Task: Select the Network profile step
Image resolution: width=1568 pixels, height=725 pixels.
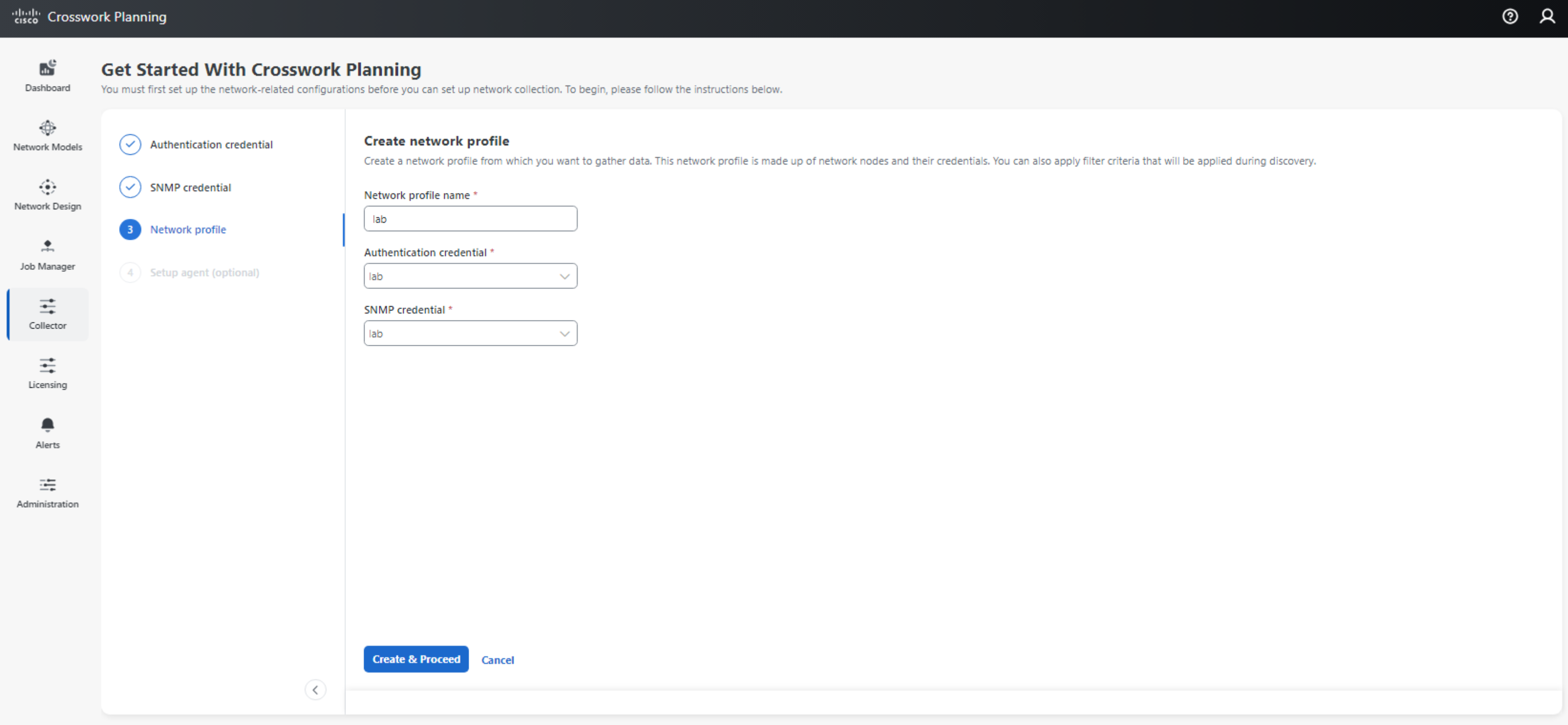Action: pyautogui.click(x=188, y=230)
